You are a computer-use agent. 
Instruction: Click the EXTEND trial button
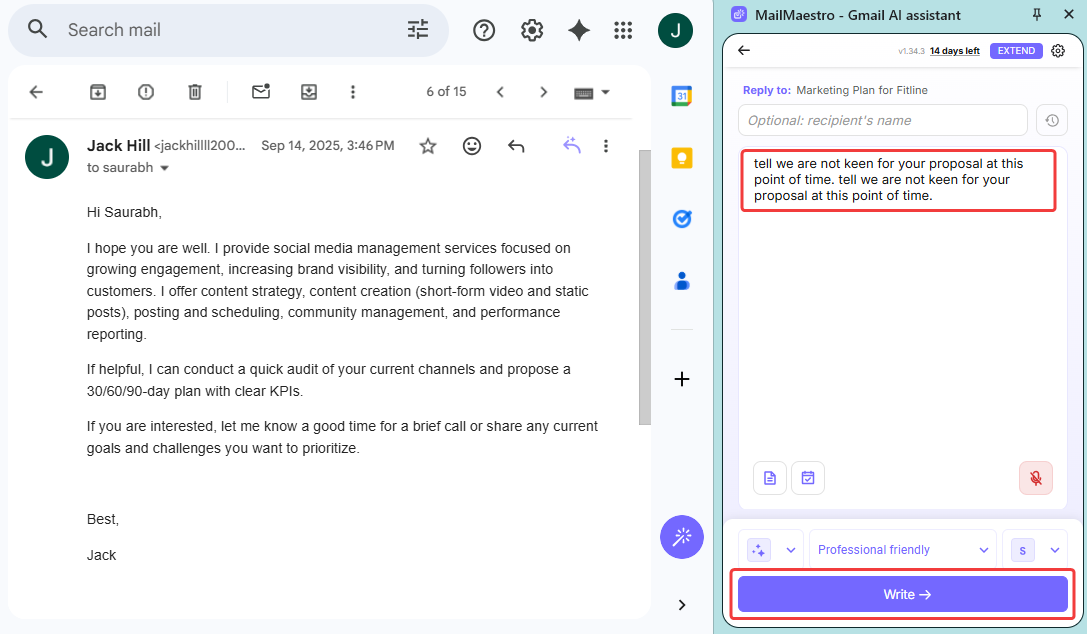tap(1016, 51)
